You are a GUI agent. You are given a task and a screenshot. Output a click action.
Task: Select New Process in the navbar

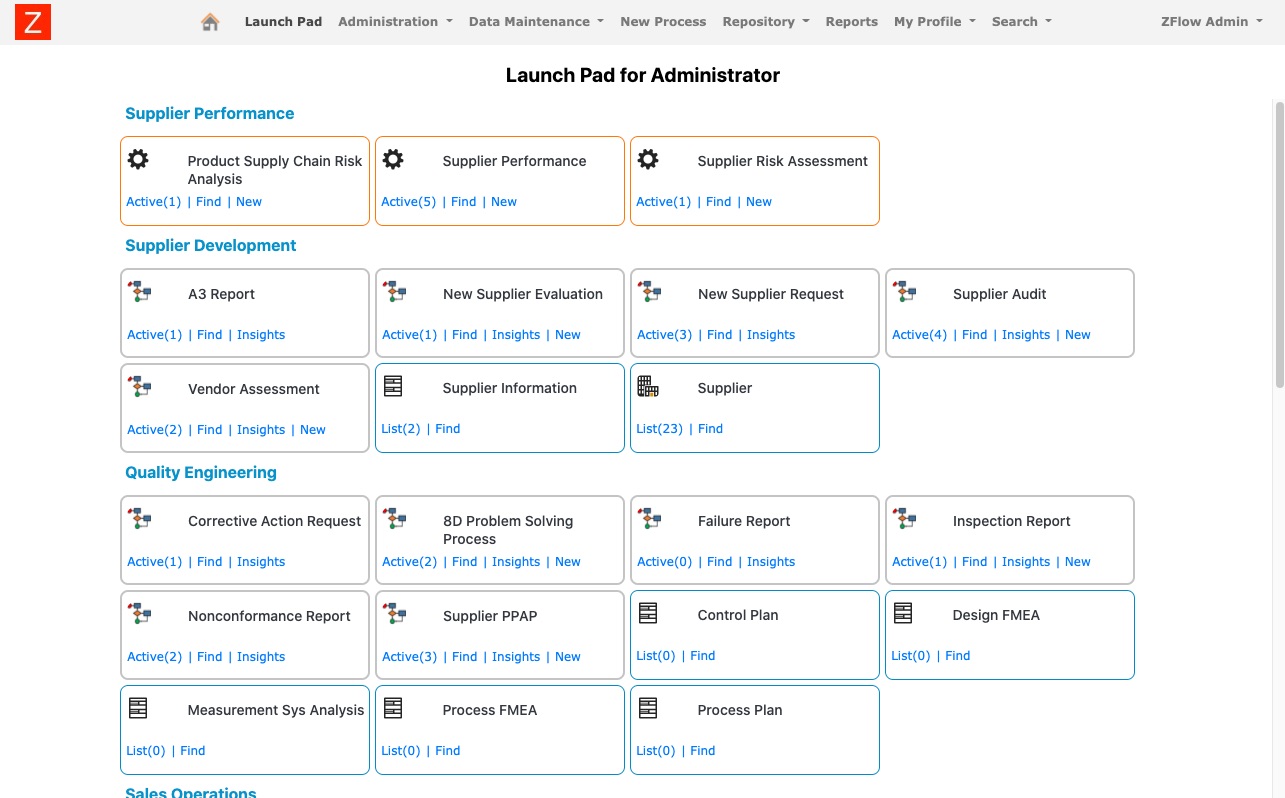663,22
